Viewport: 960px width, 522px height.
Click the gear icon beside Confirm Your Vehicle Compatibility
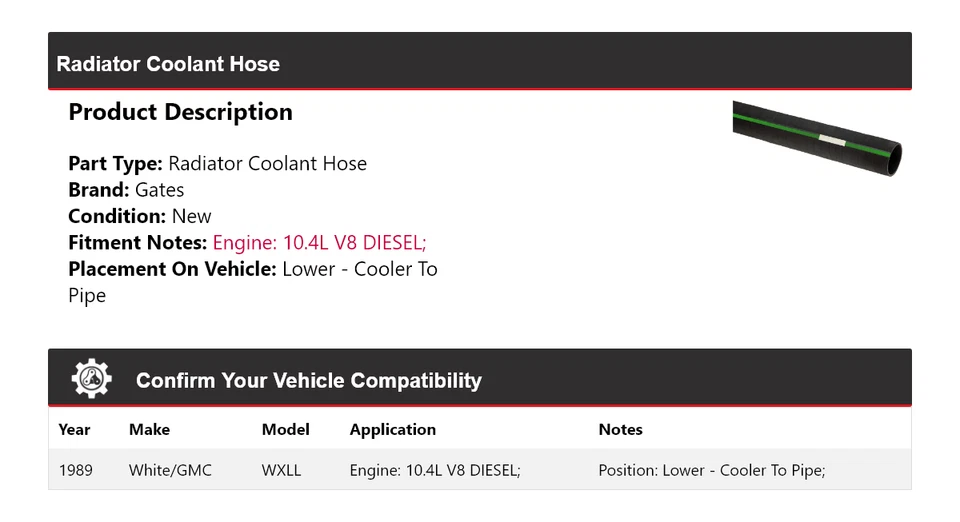point(92,379)
